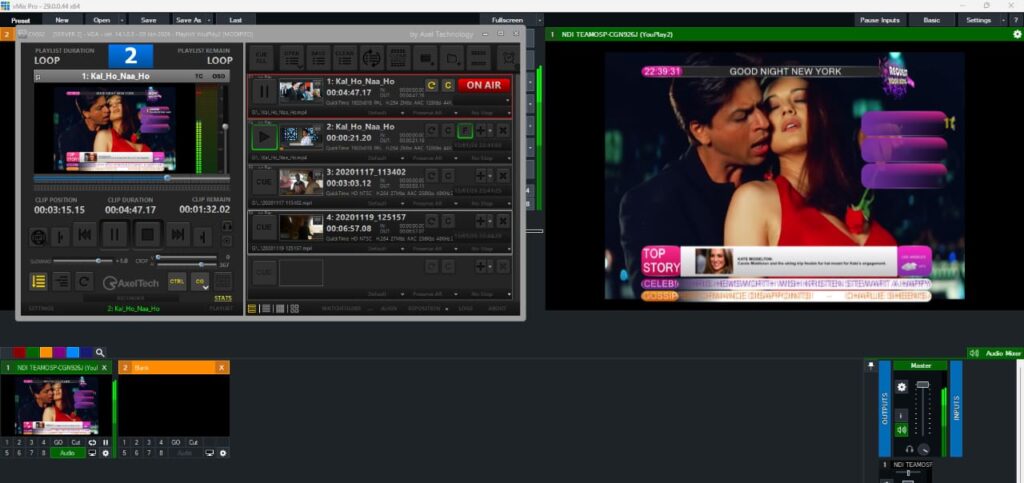Toggle Audio on NDI input 1
Viewport: 1024px width, 483px height.
pos(67,452)
